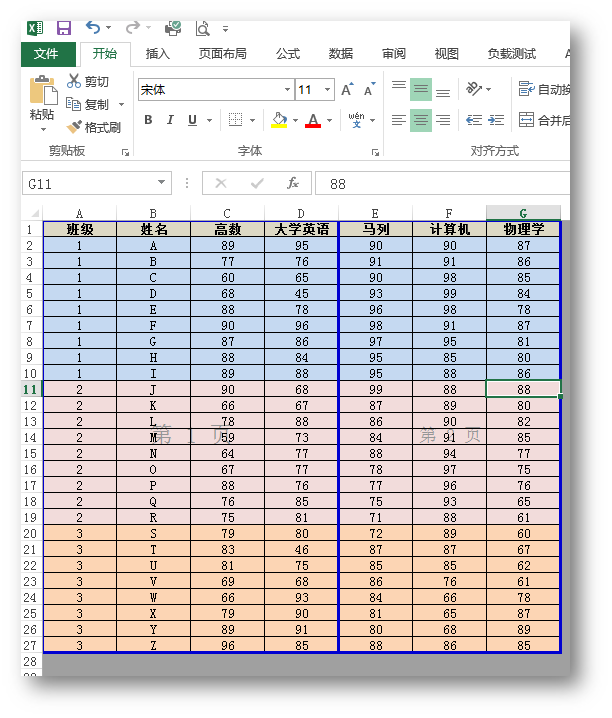The height and width of the screenshot is (718, 612).
Task: Click the Excel application icon
Action: pos(35,28)
